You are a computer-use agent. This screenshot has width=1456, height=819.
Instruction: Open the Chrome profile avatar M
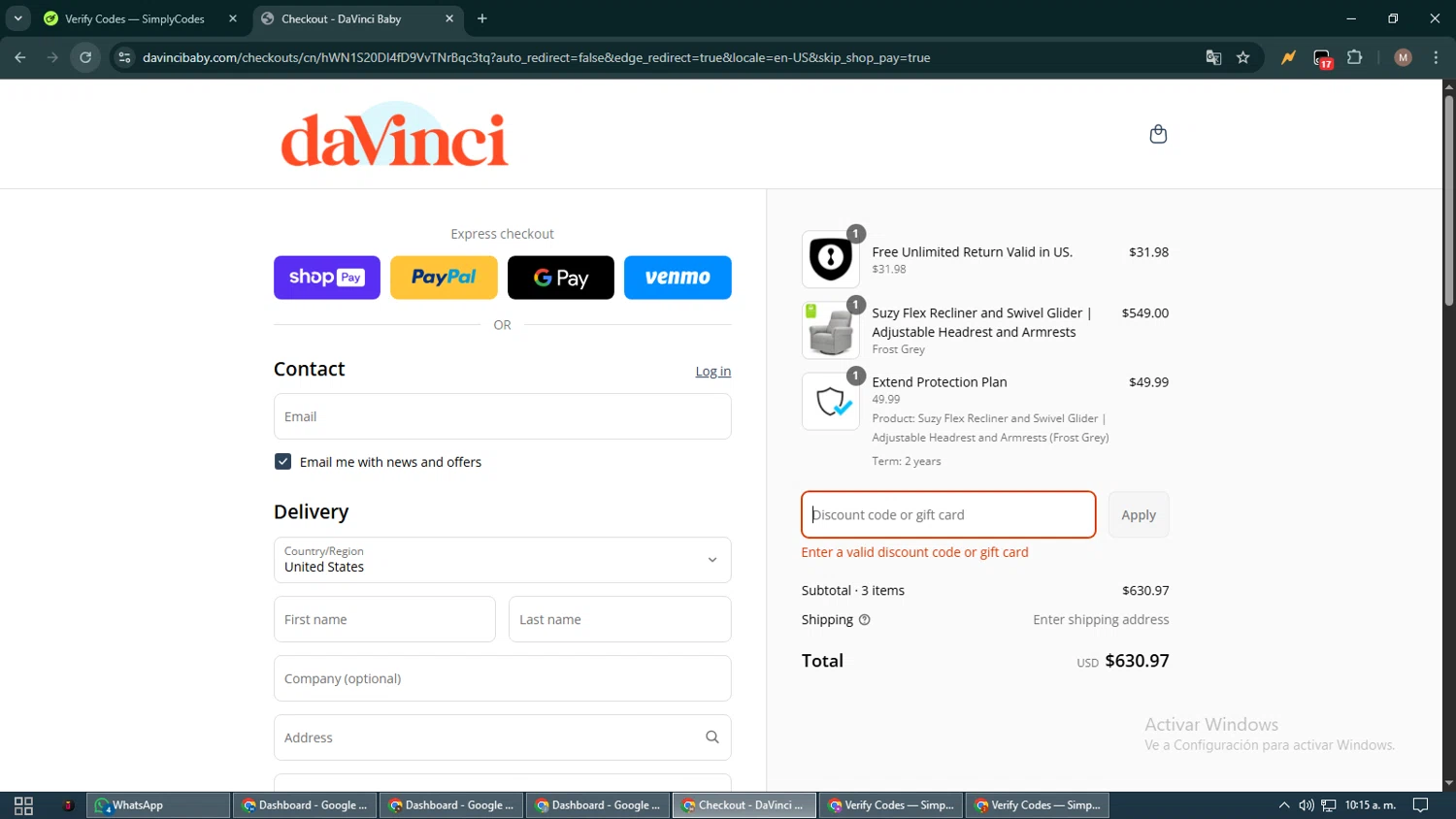coord(1403,57)
